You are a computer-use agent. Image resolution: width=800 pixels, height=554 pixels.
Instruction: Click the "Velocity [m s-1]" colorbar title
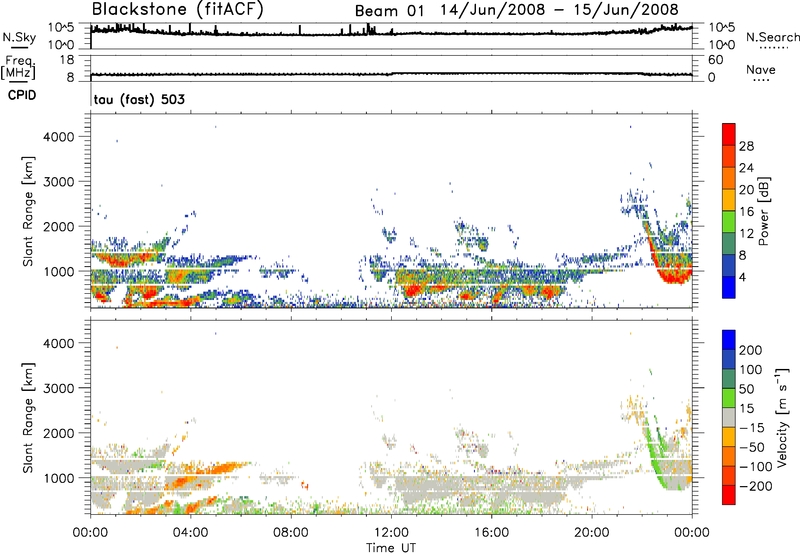pyautogui.click(x=783, y=418)
